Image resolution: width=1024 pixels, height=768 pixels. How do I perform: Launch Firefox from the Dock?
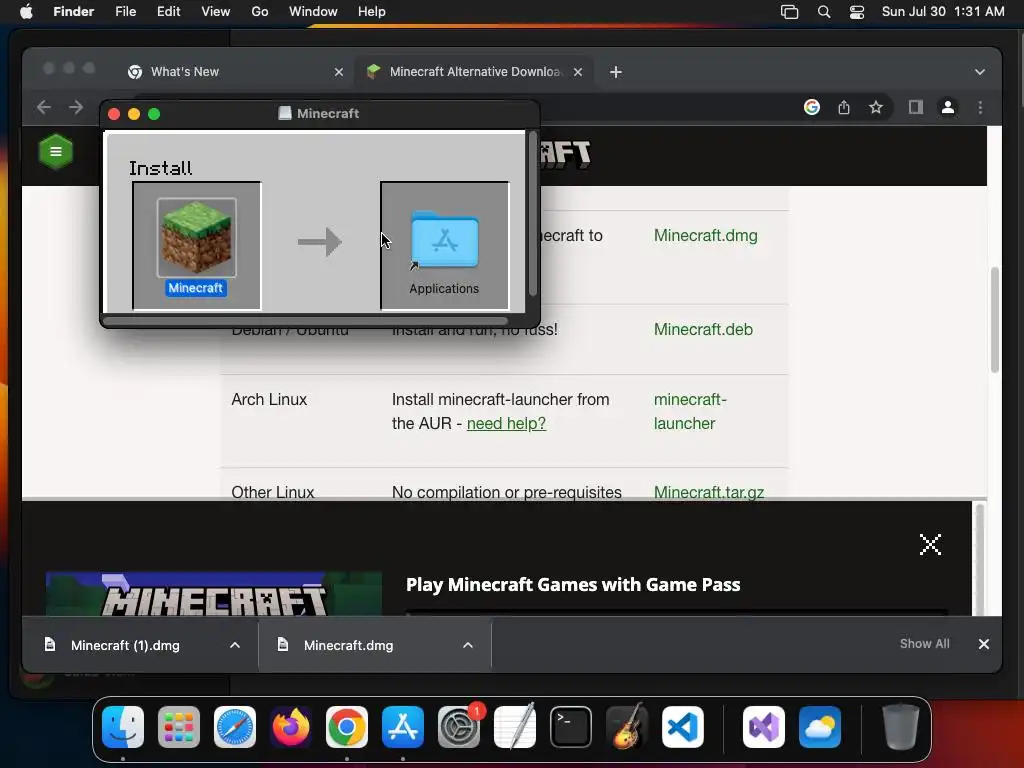[291, 727]
